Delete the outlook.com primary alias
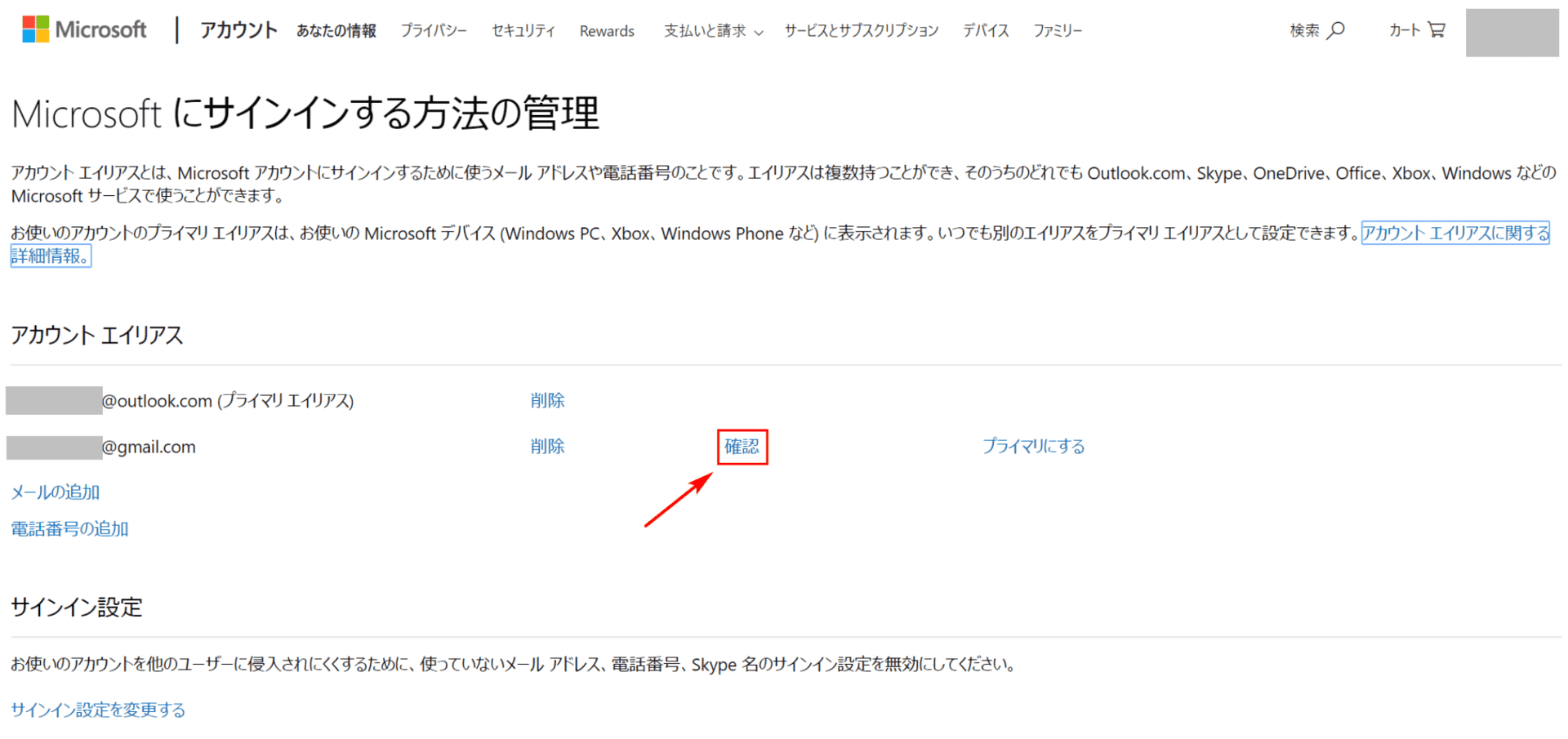The image size is (1568, 739). pos(547,400)
